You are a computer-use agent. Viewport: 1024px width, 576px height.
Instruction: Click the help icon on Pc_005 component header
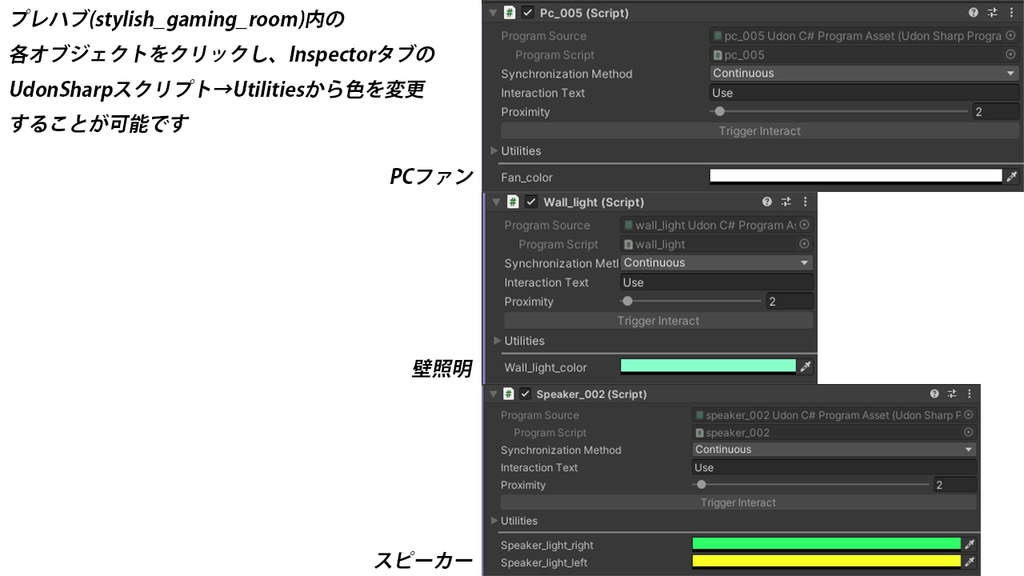point(971,10)
